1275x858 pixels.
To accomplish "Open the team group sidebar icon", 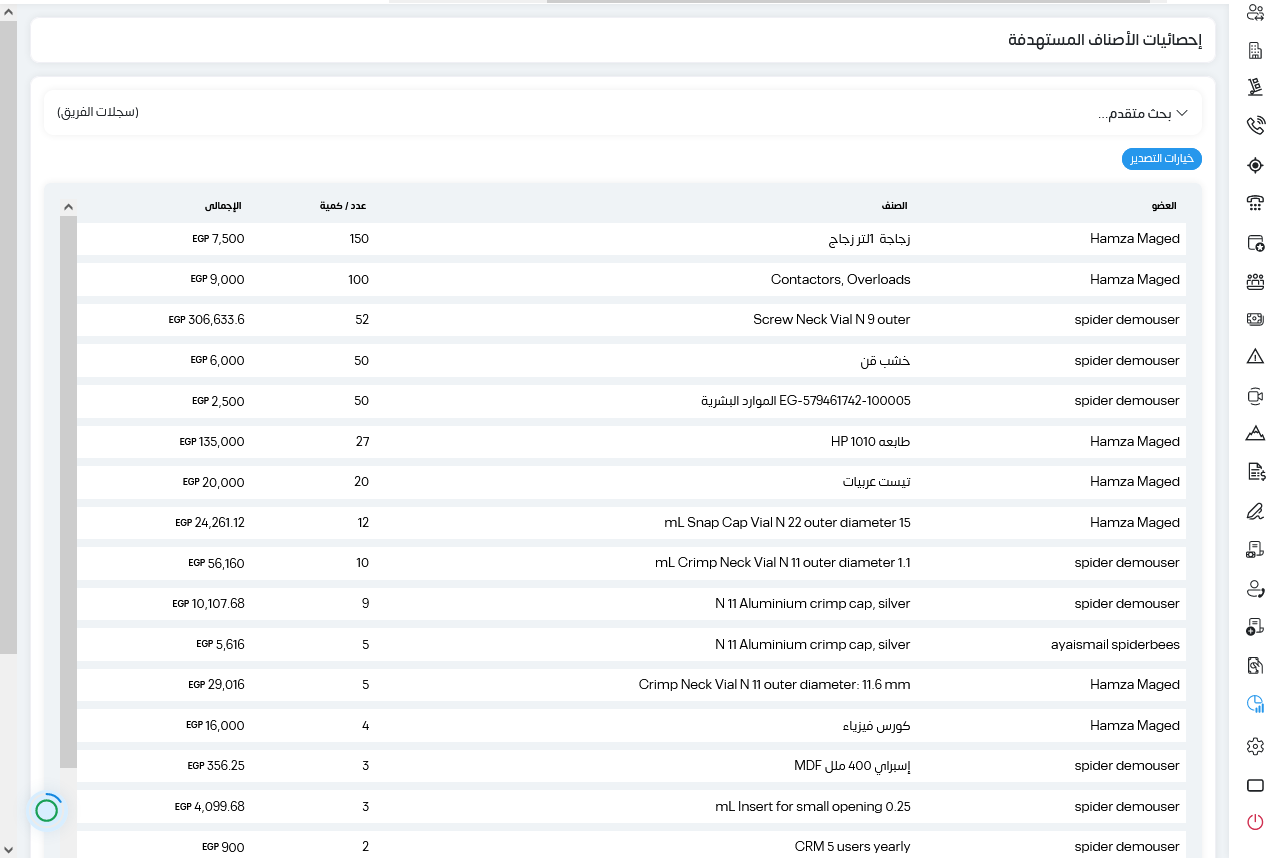I will tap(1256, 281).
